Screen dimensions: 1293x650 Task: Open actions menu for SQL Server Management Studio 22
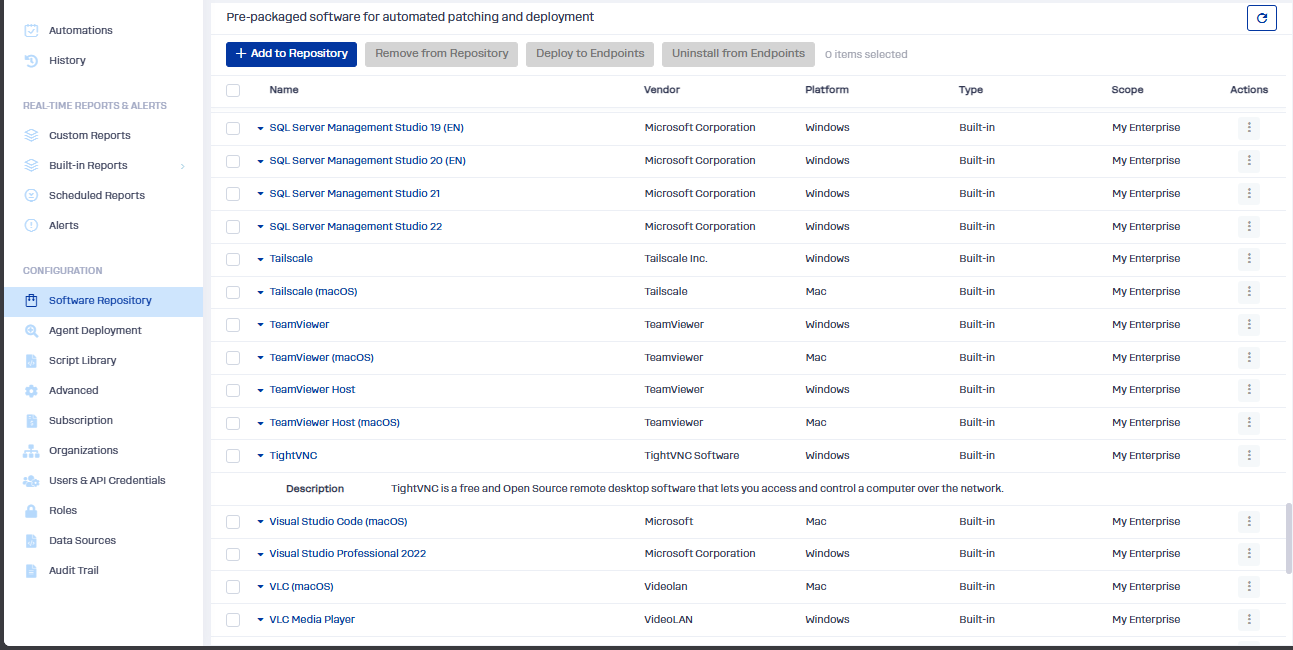1248,227
